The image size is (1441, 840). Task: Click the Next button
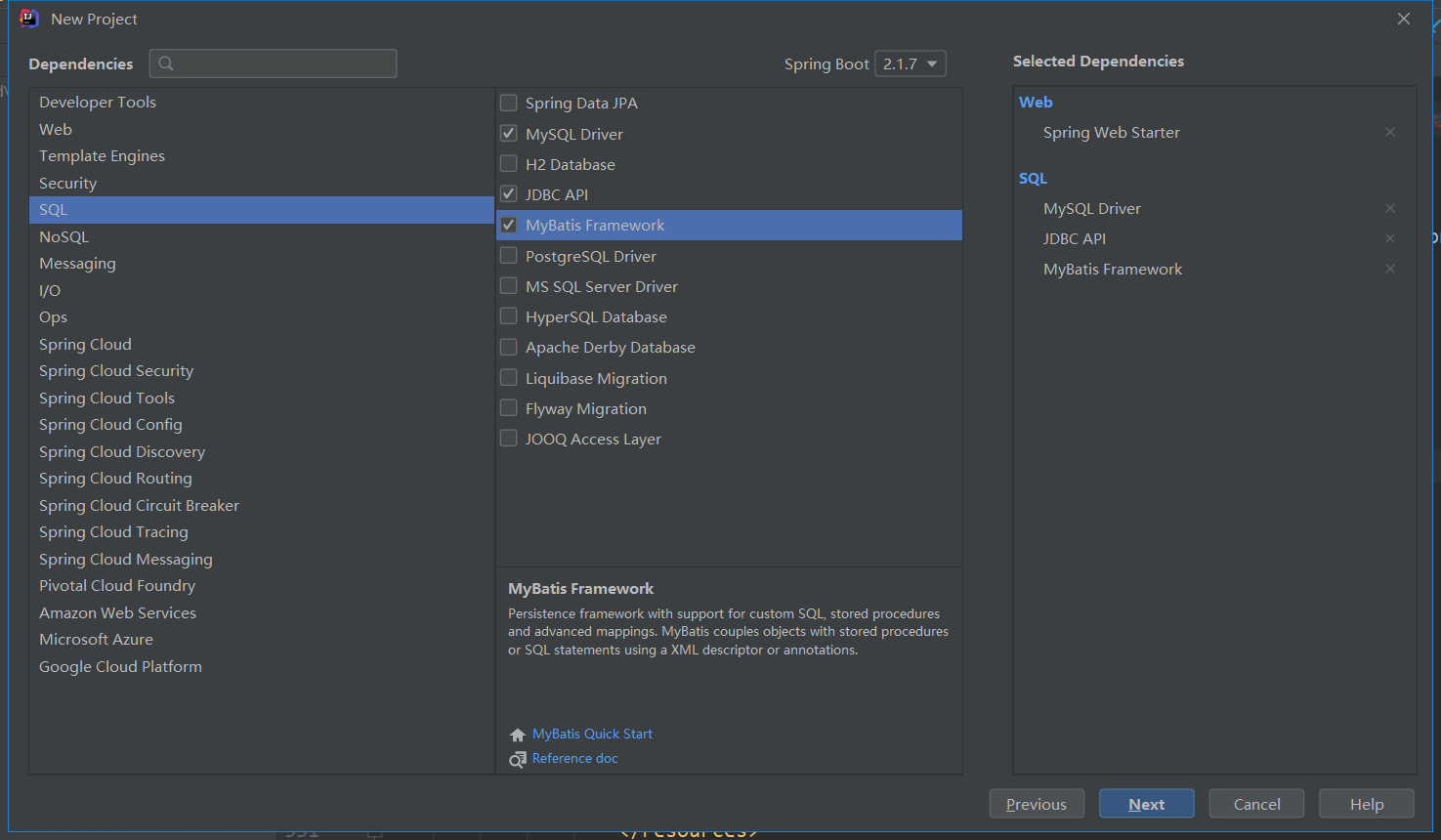(x=1147, y=804)
